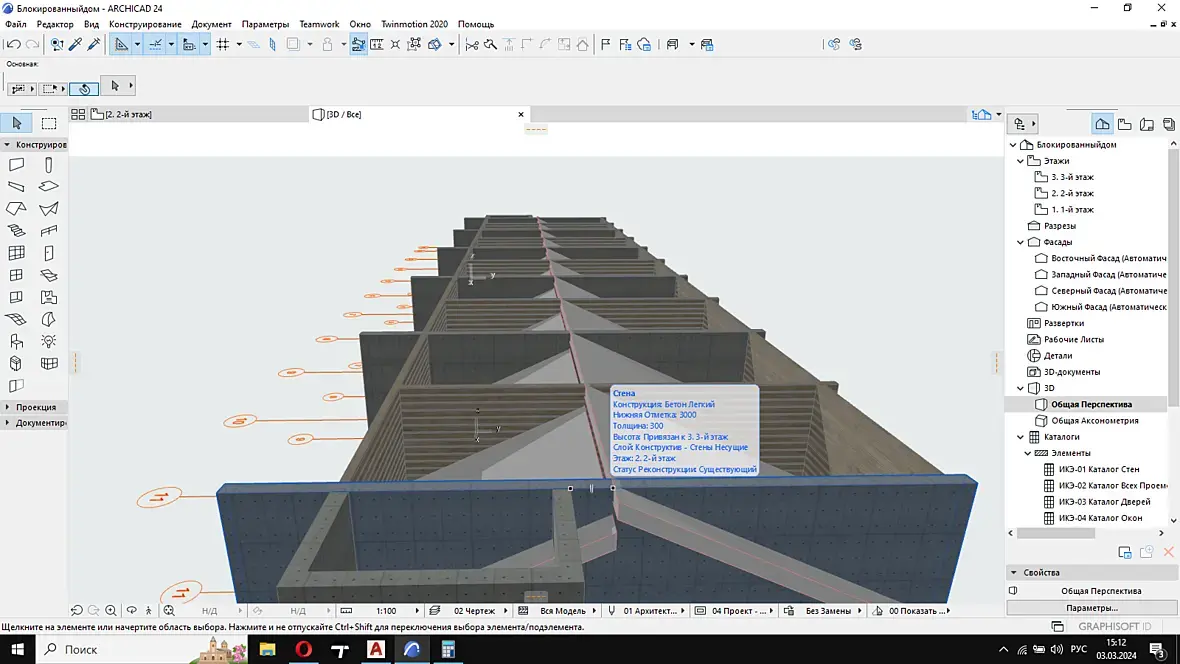
Task: Launch Opera from the Windows taskbar
Action: pos(303,650)
